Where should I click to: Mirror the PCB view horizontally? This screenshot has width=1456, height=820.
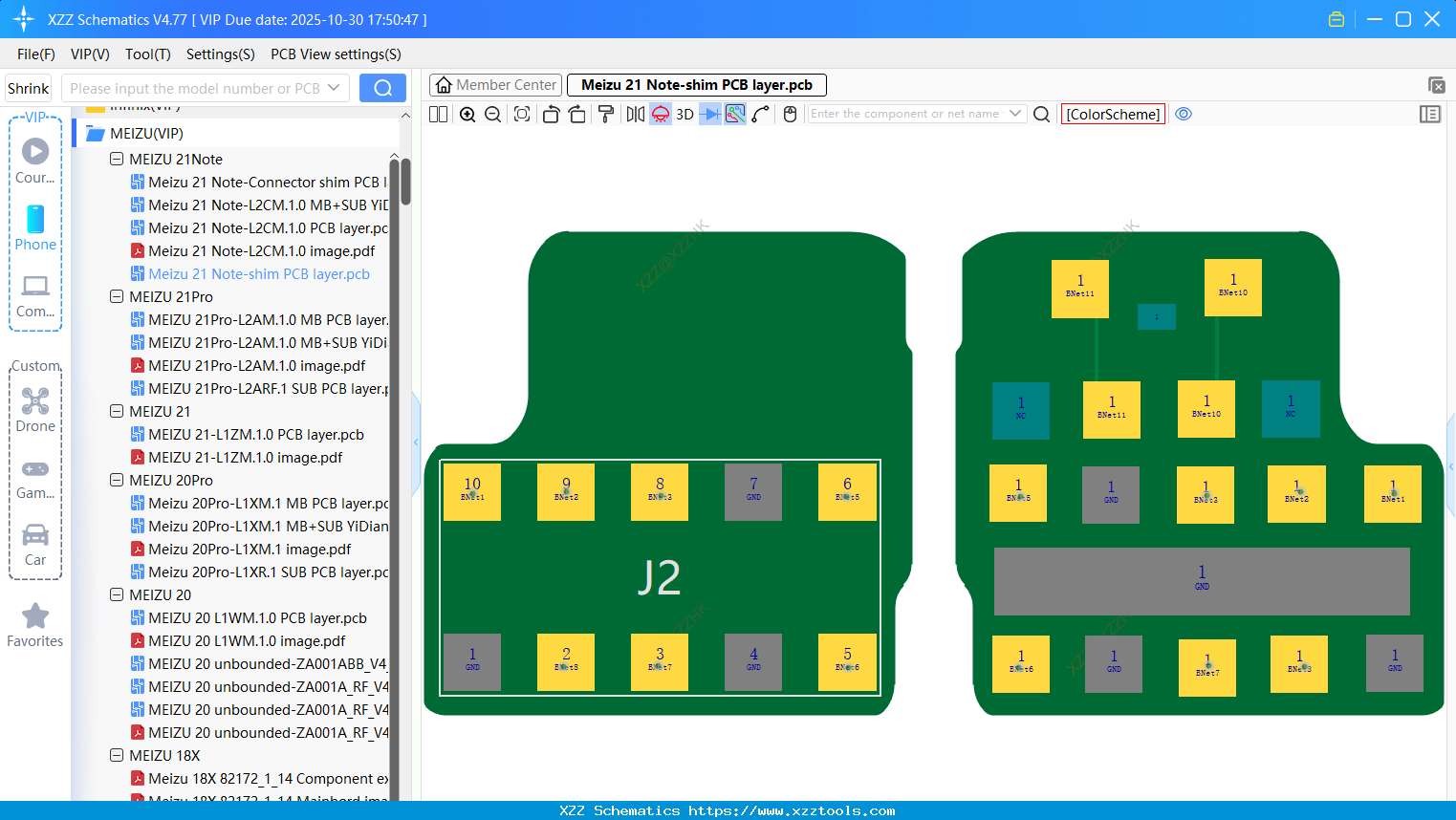635,114
